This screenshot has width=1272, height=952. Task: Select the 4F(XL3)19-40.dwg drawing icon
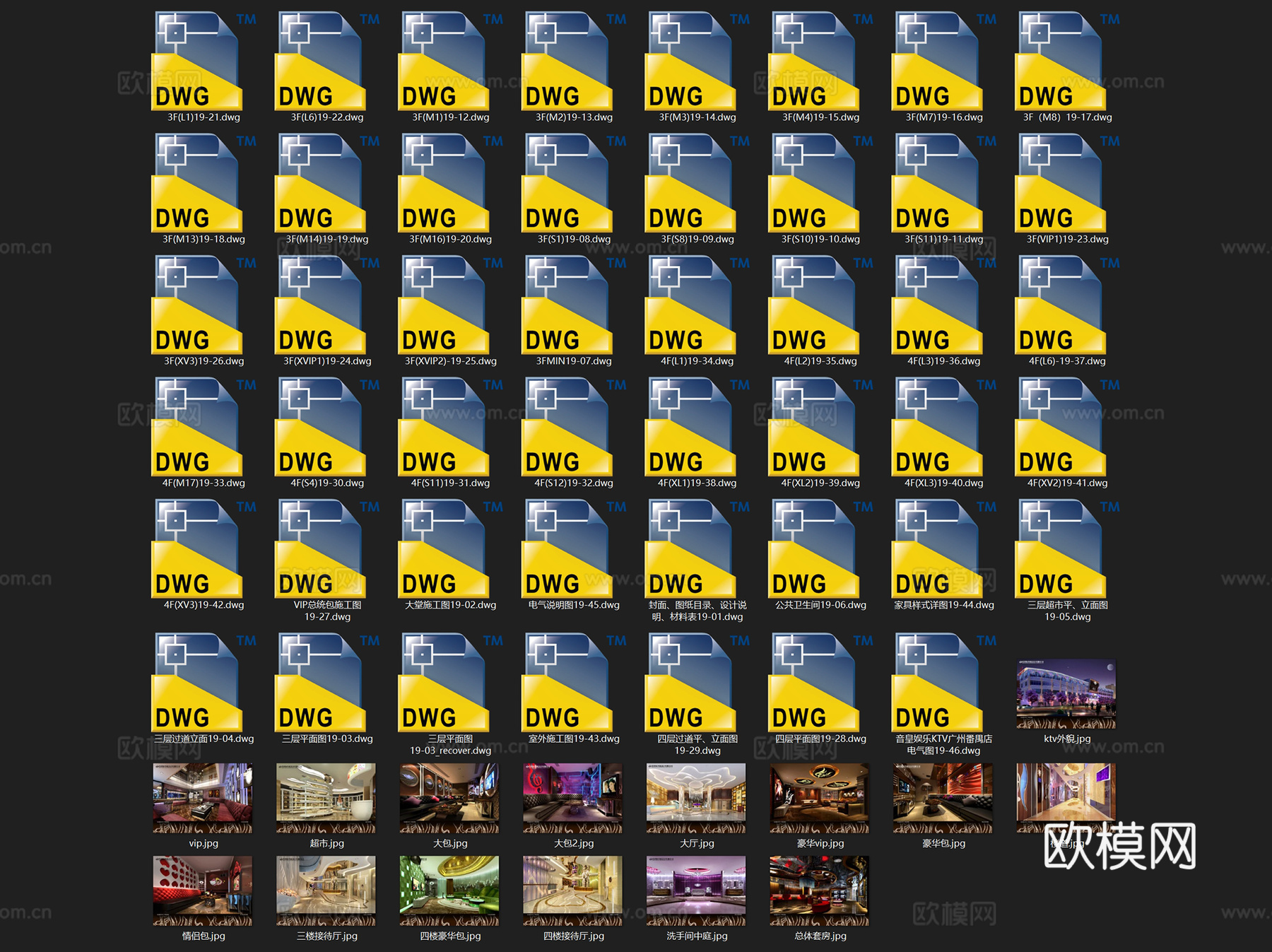point(937,427)
